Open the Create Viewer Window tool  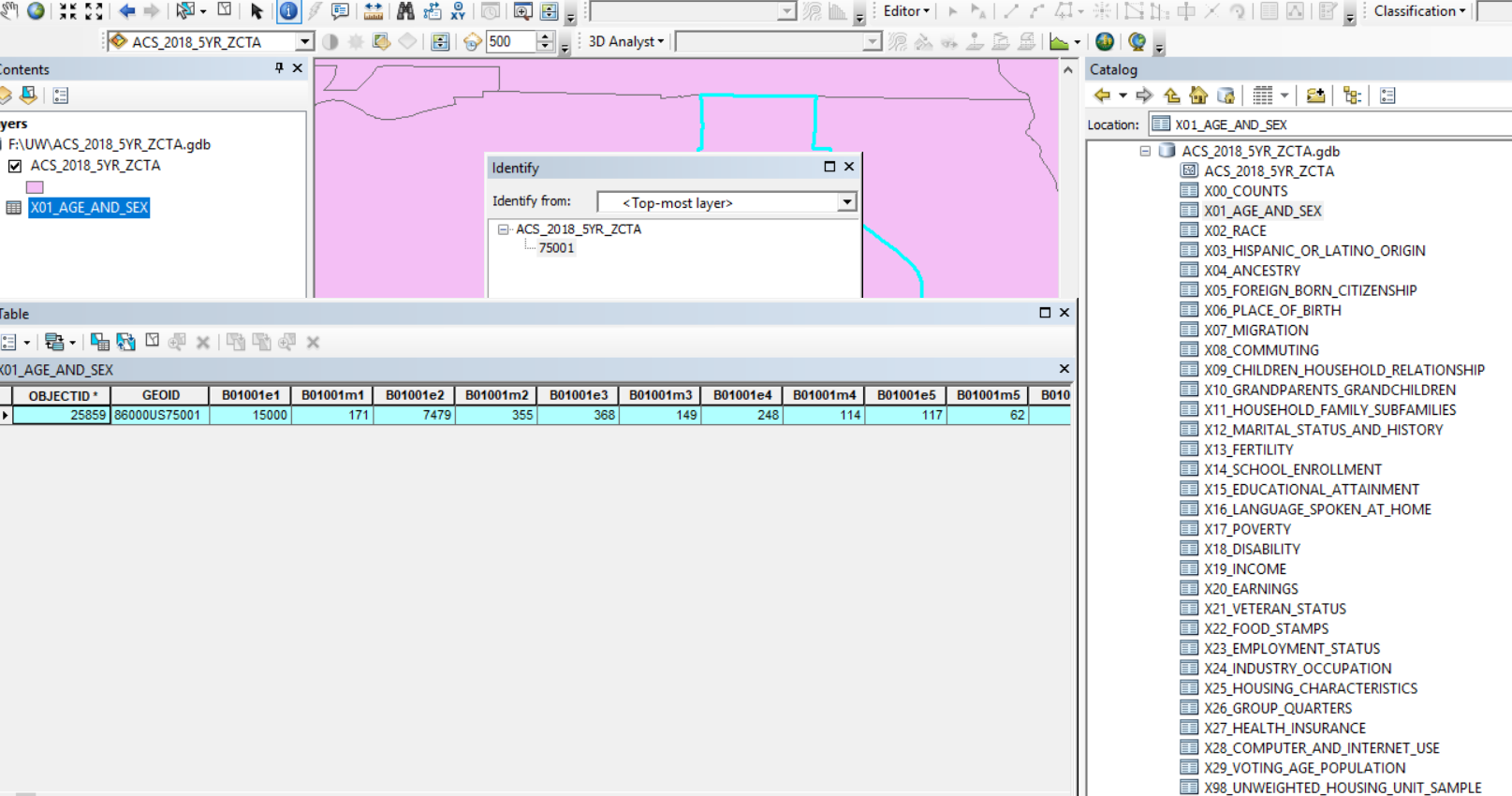point(523,11)
